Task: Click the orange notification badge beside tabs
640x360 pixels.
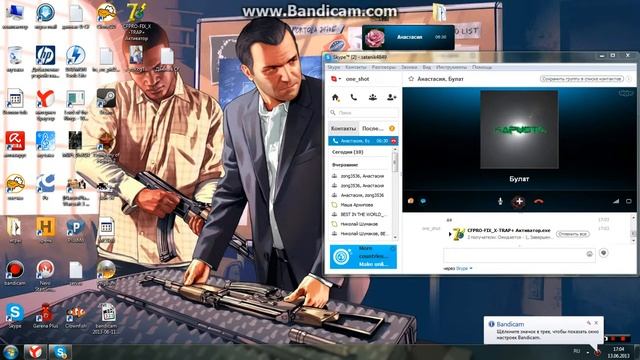Action: 392,129
